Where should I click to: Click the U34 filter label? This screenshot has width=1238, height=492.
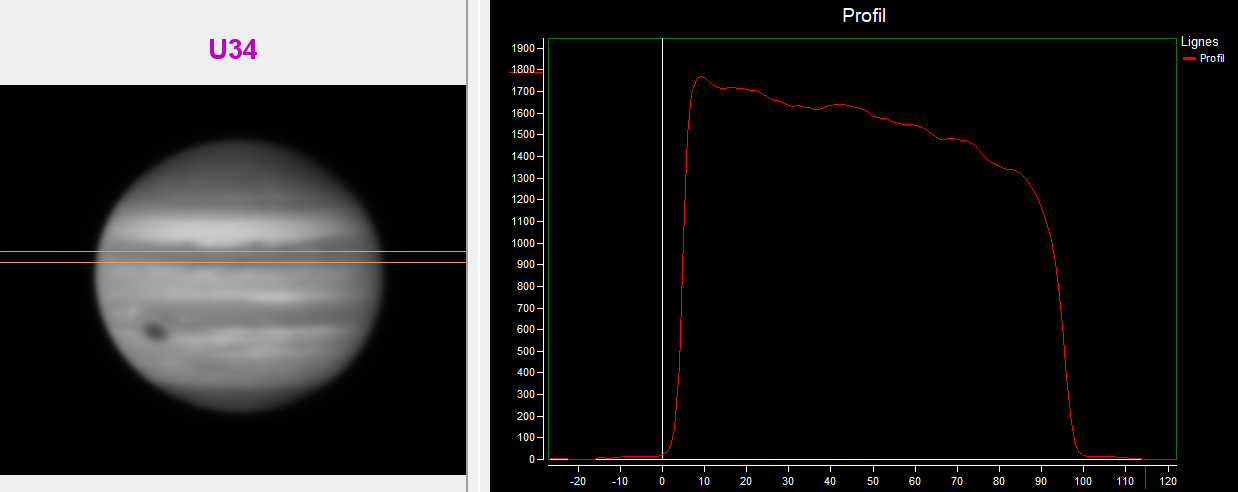point(233,50)
